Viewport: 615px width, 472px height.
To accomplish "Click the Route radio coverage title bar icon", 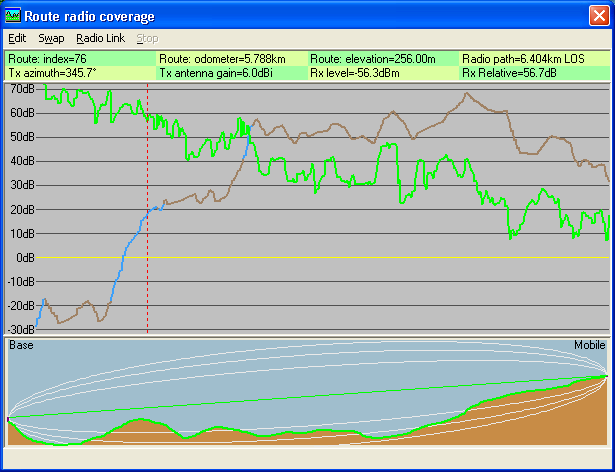I will point(13,16).
